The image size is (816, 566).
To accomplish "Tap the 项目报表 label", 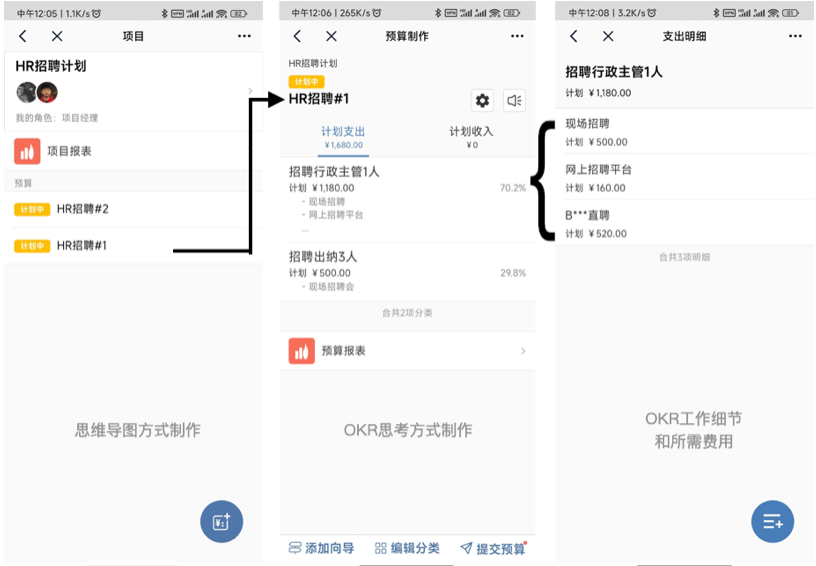I will pos(69,151).
